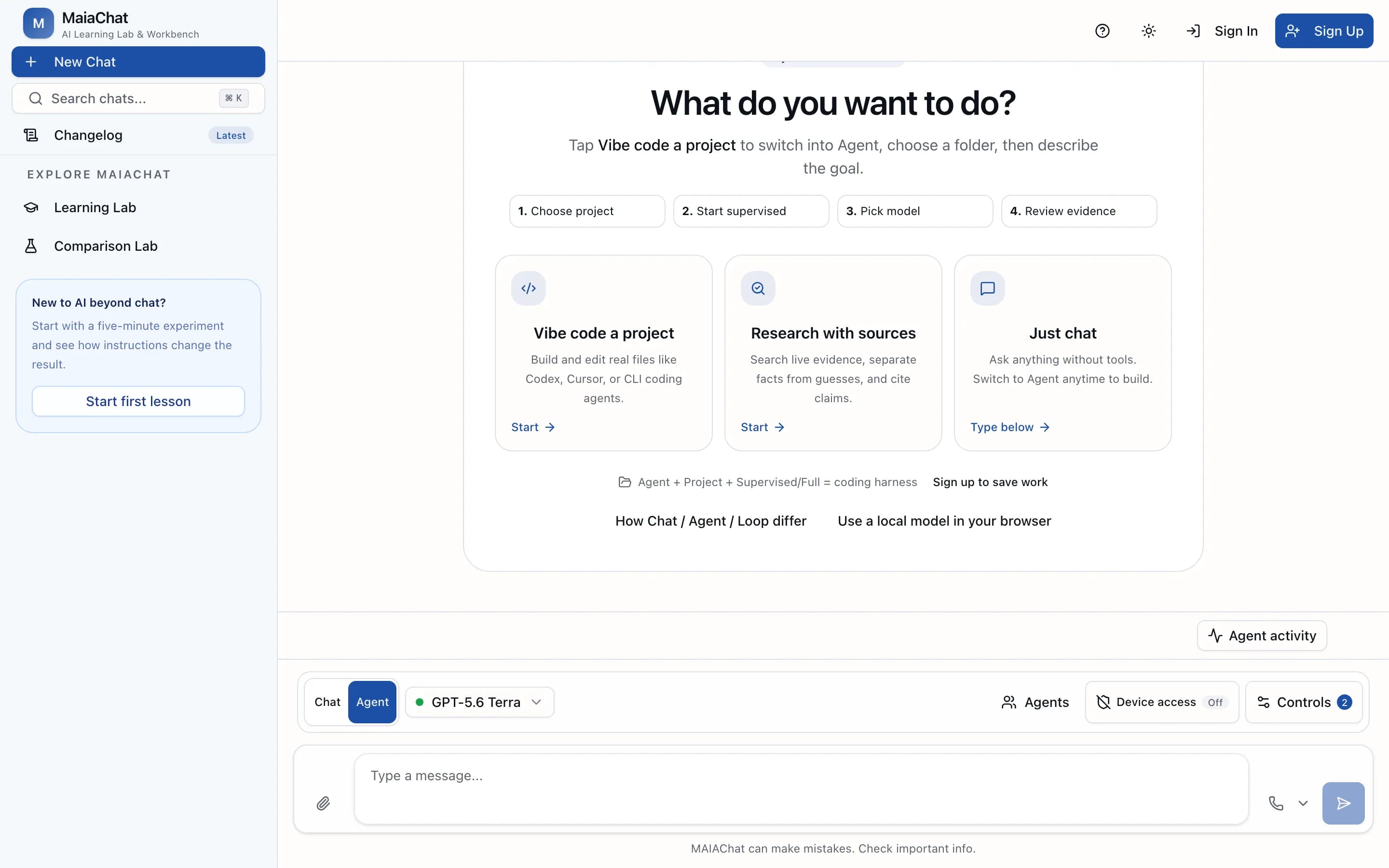Screen dimensions: 1389x868
Task: Select step 2. Start supervised
Action: coord(751,211)
